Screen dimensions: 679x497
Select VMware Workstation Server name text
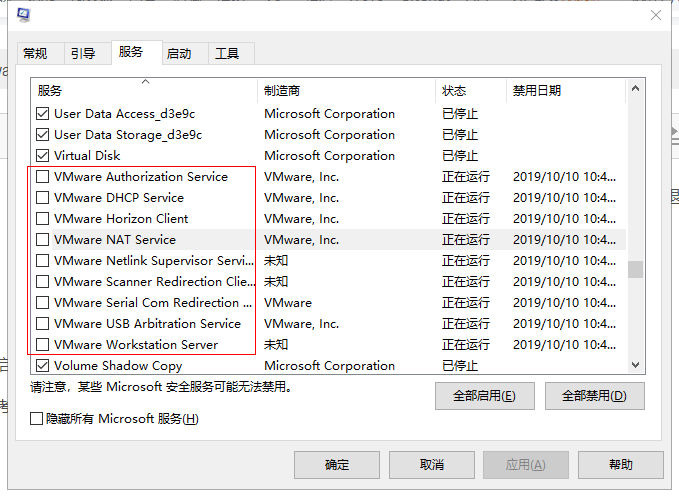(x=136, y=345)
